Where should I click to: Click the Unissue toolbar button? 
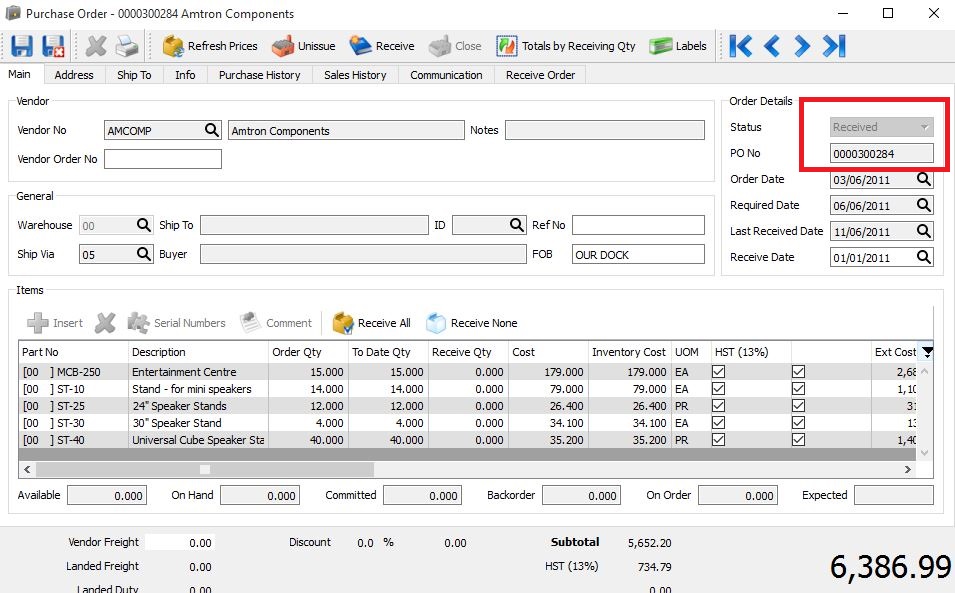tap(303, 46)
